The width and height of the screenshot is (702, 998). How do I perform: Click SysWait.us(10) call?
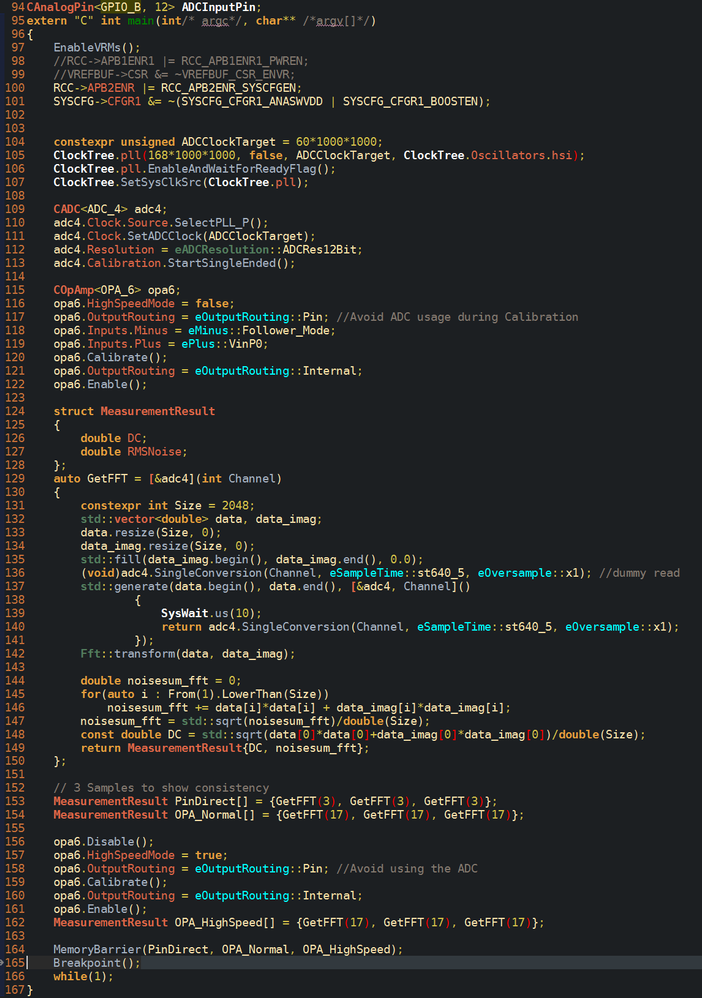point(211,613)
